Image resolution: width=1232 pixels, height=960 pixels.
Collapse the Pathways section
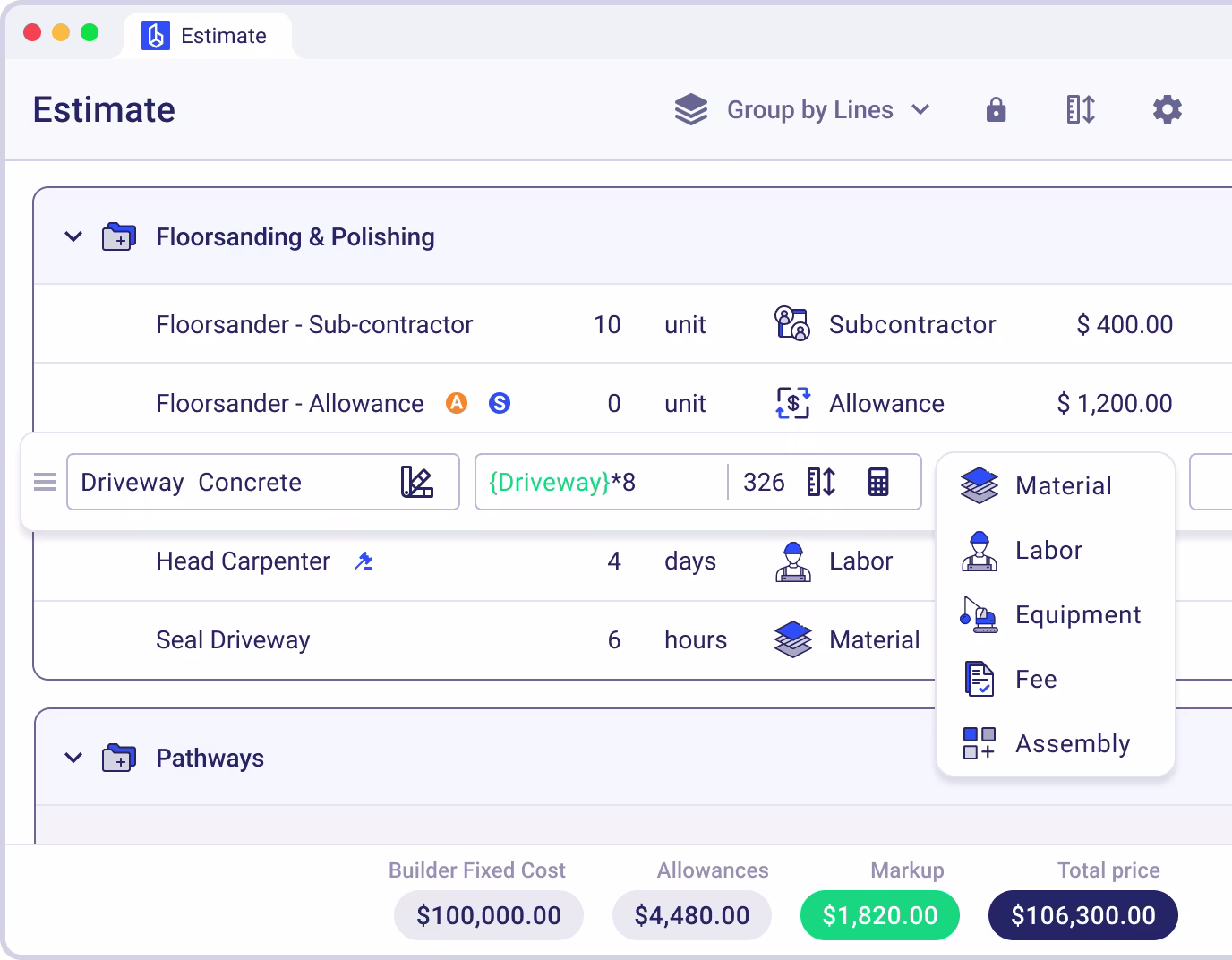pyautogui.click(x=73, y=758)
